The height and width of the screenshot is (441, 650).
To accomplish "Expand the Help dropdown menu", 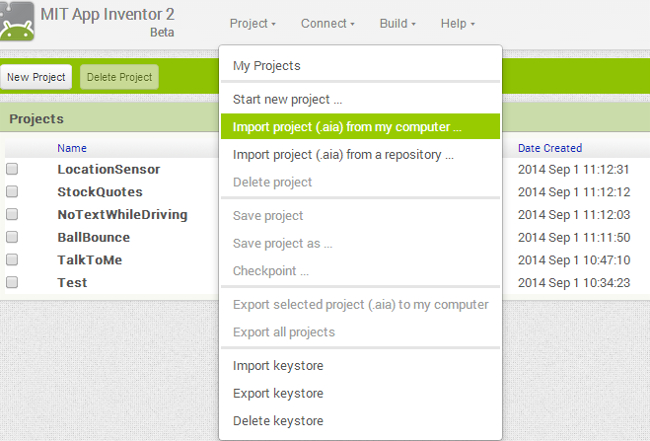I will [457, 23].
